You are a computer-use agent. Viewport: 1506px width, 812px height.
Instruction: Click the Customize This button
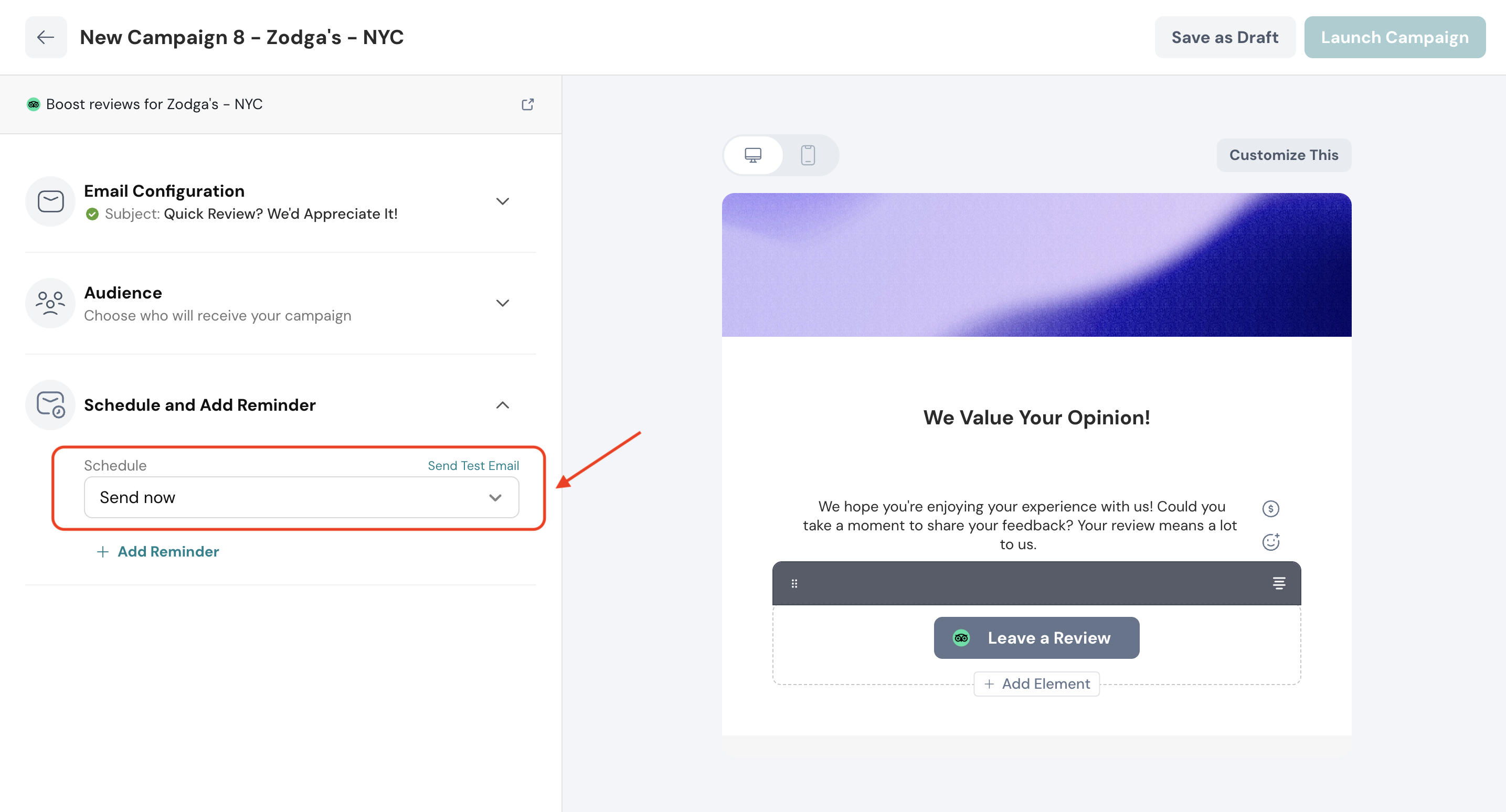(1284, 155)
